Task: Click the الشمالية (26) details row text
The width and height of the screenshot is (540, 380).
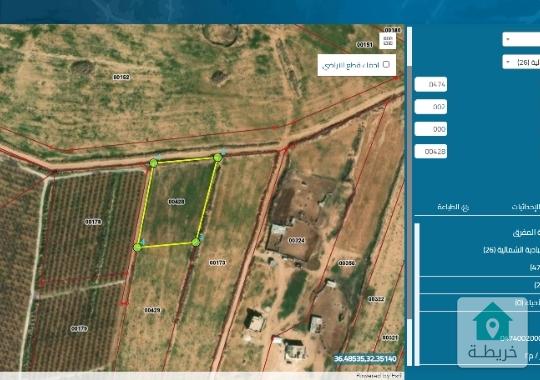Action: [x=511, y=250]
